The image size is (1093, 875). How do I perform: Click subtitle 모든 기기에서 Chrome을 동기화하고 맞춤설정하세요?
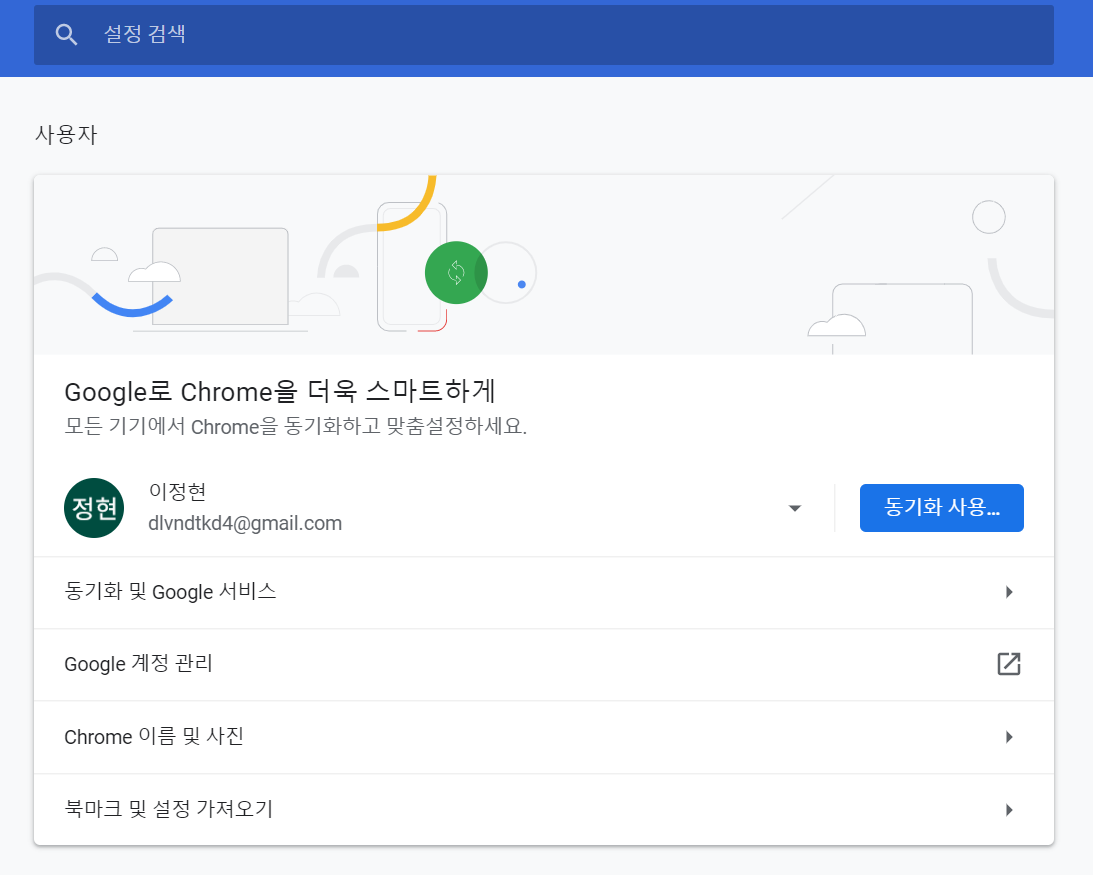pyautogui.click(x=296, y=426)
